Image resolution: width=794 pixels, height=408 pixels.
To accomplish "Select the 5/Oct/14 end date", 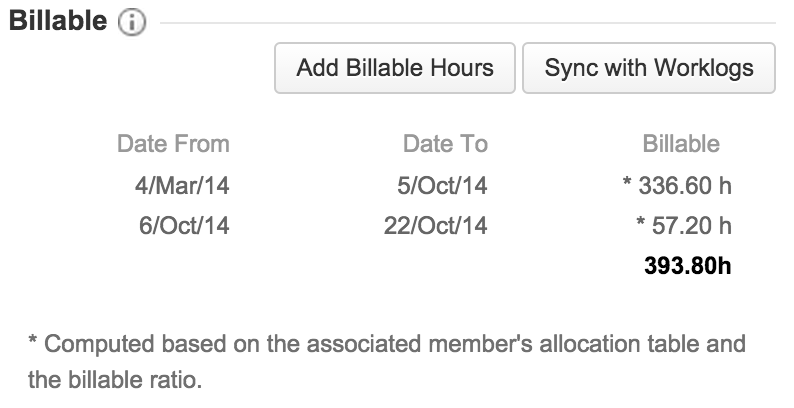I will click(441, 185).
